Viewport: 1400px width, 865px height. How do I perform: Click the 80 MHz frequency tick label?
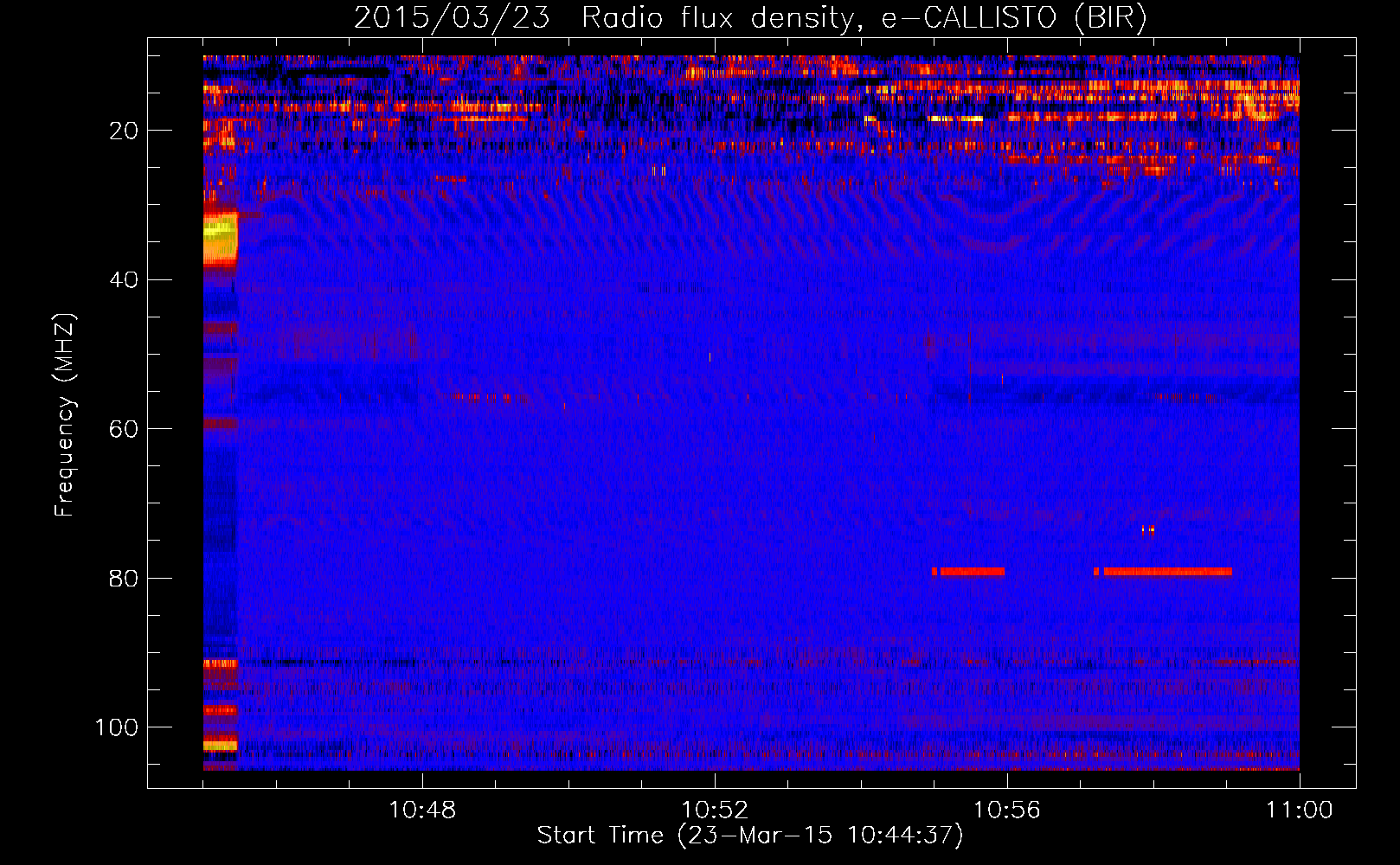124,578
